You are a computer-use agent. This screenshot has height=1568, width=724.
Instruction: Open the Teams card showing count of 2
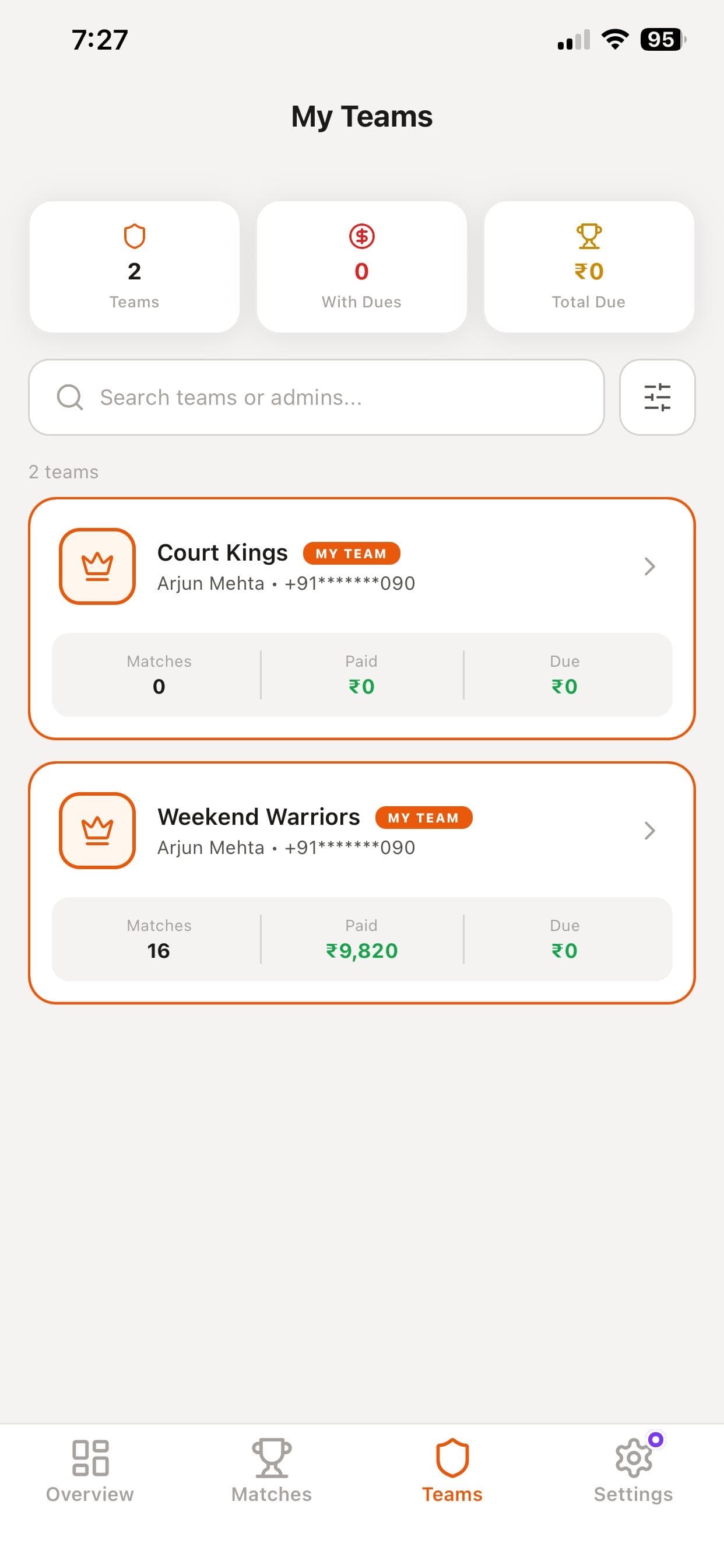(135, 266)
